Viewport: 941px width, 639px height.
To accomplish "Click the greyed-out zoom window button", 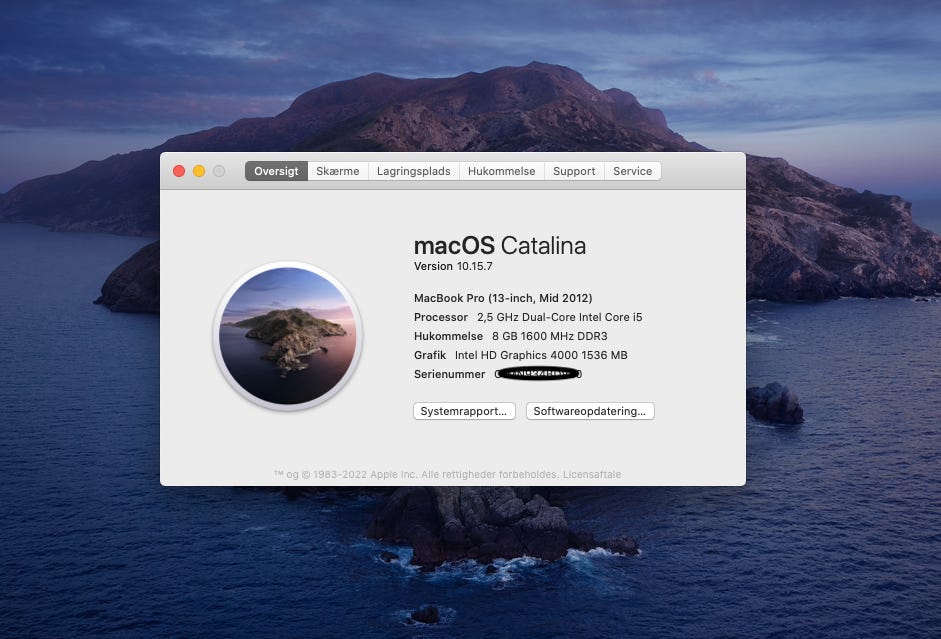I will (x=220, y=171).
